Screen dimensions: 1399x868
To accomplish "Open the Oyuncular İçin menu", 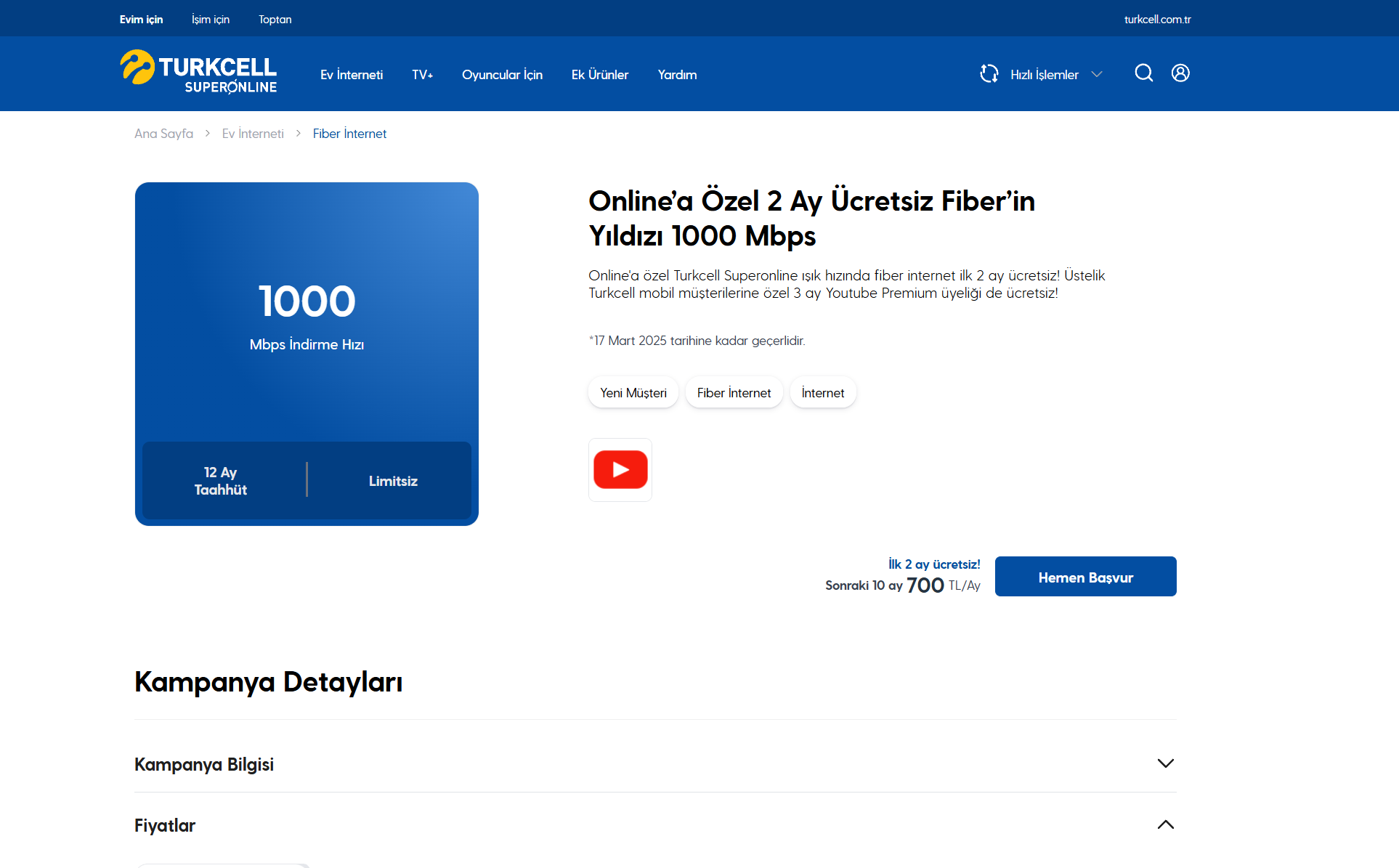I will tap(503, 75).
